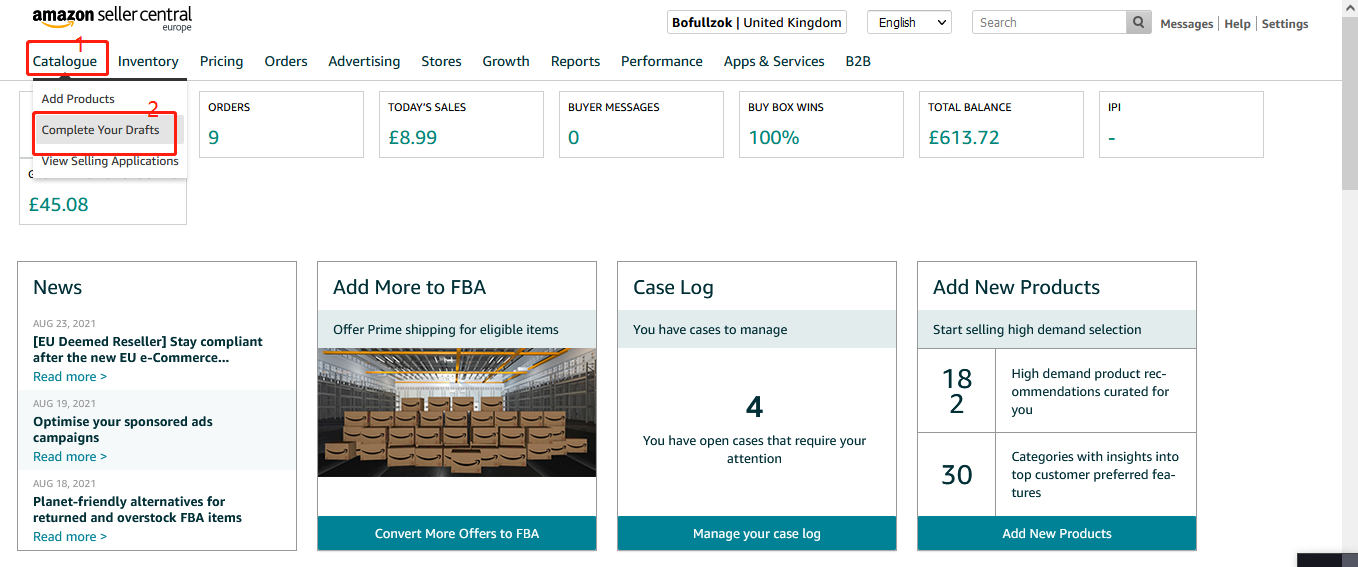Open the Performance menu
The height and width of the screenshot is (567, 1358).
662,61
